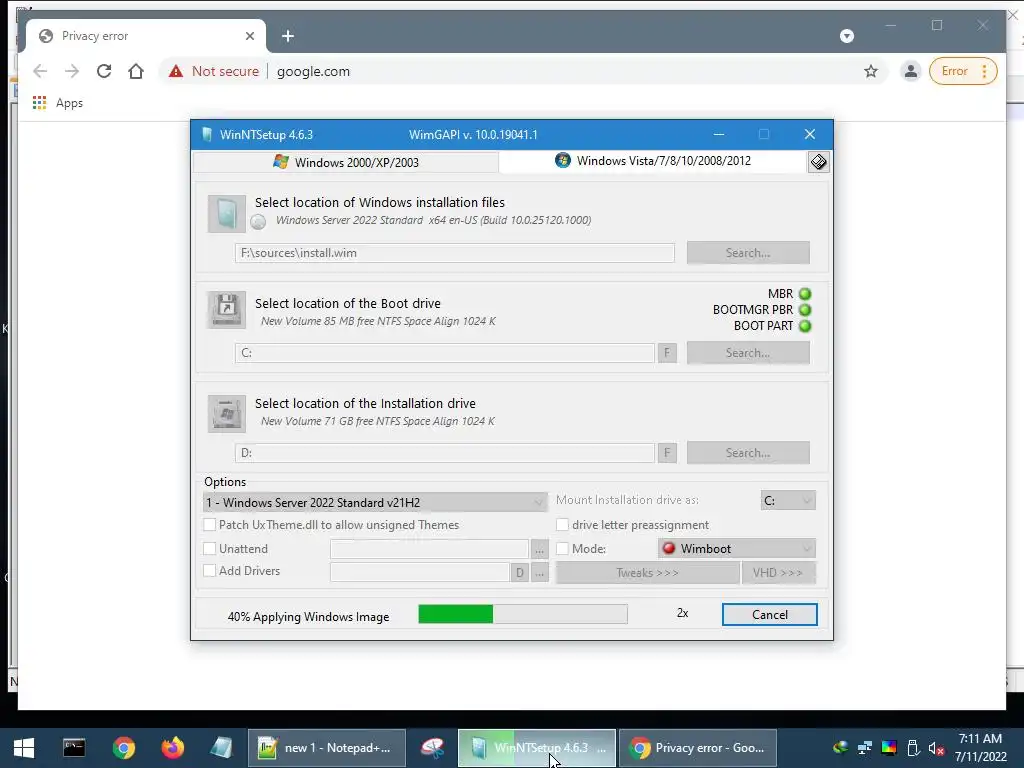Bookmark this page with the star icon
This screenshot has width=1024, height=768.
[871, 71]
